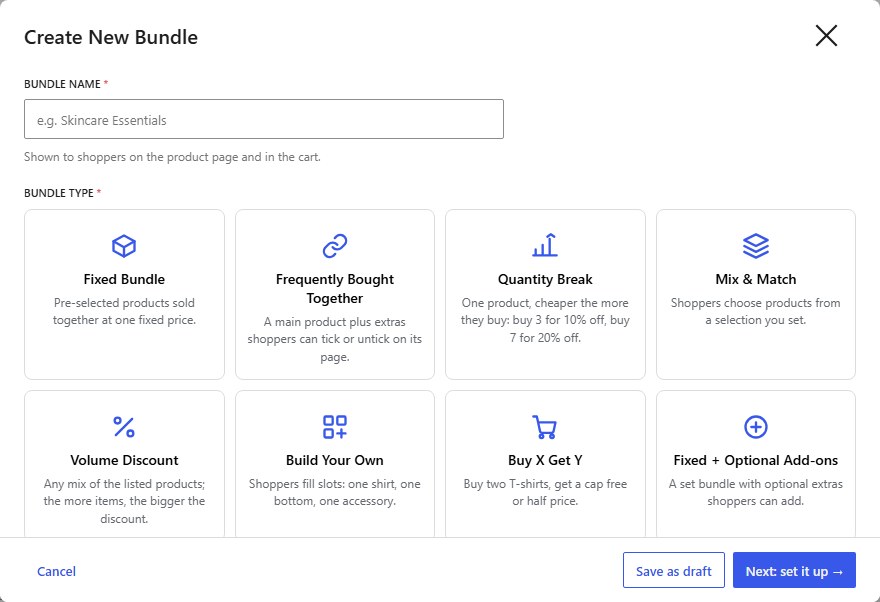Click the Build Your Own grid-plus icon
Screen dimensions: 880x602
(334, 427)
